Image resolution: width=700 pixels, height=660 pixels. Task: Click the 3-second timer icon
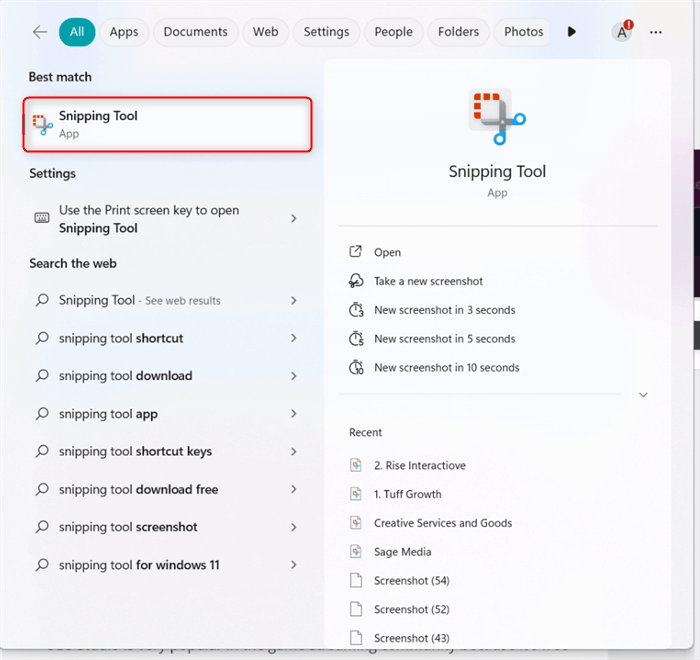(356, 309)
